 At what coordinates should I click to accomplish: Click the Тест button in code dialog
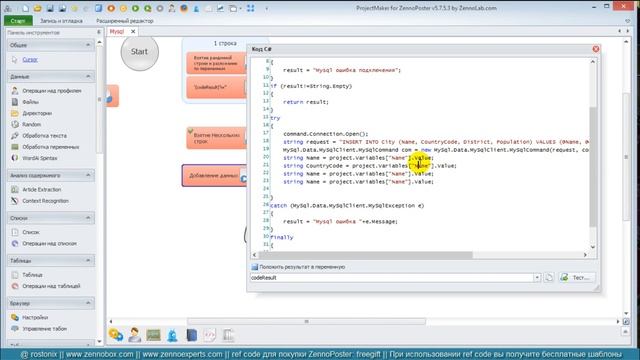[x=577, y=278]
